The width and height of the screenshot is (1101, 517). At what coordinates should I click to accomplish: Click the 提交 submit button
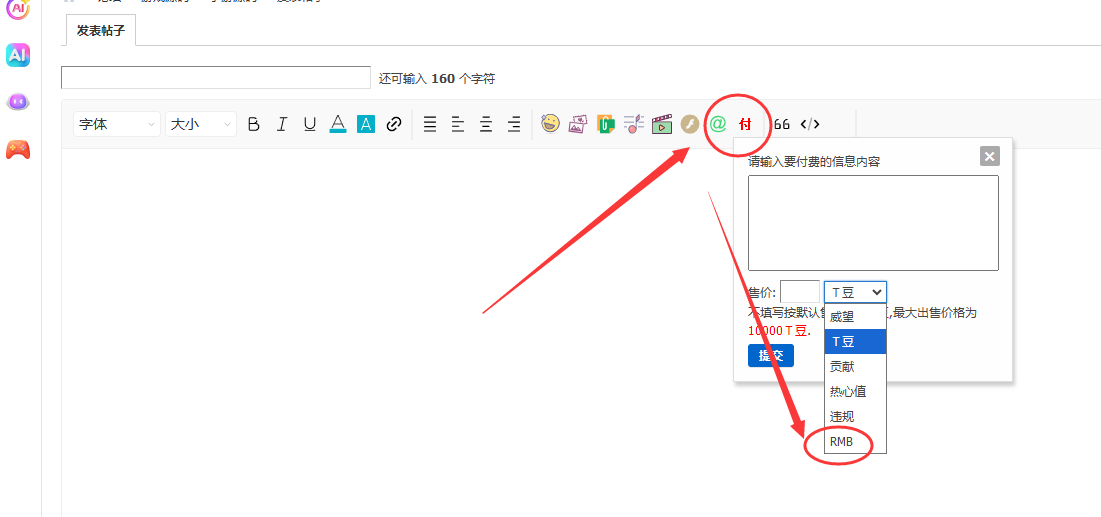coord(771,355)
